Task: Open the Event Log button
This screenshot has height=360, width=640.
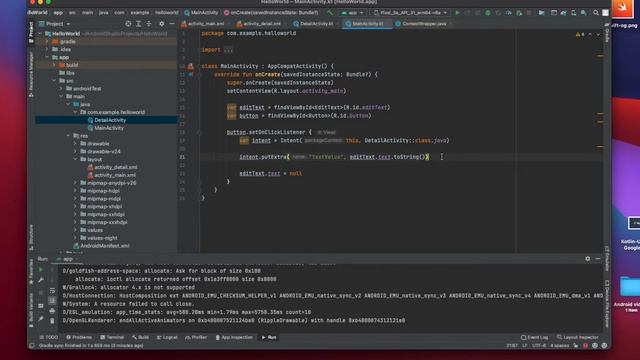Action: (535, 337)
